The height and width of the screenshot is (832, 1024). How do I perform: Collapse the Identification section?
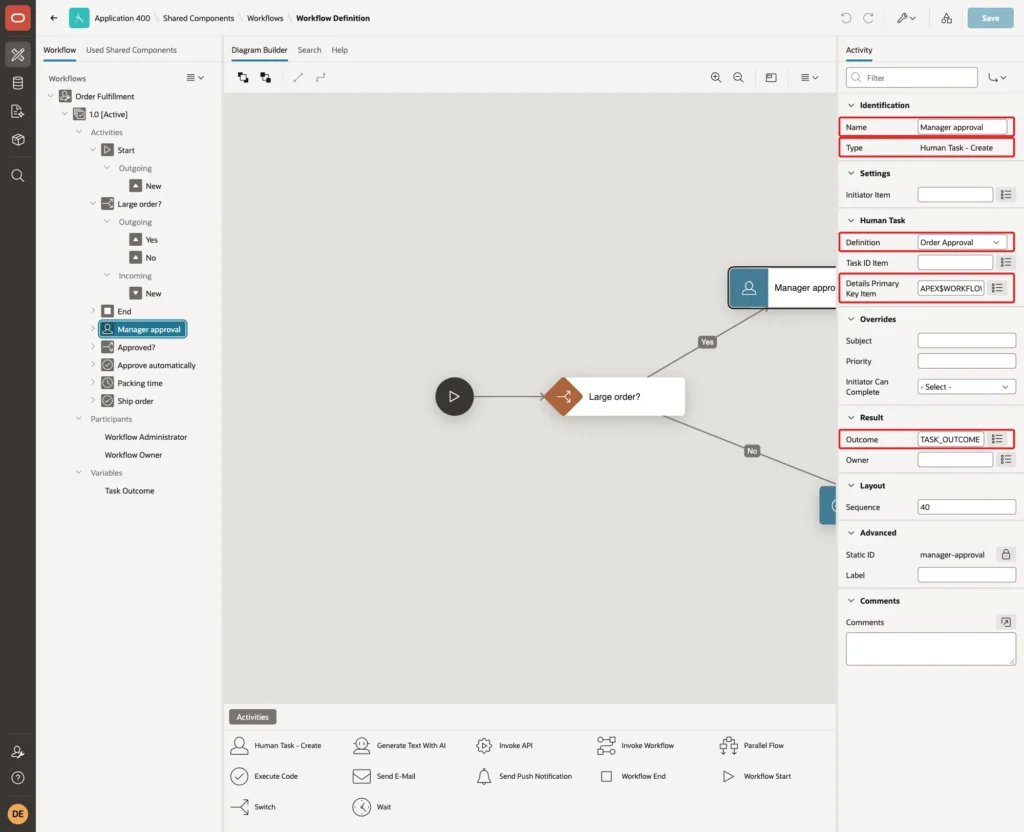click(851, 105)
